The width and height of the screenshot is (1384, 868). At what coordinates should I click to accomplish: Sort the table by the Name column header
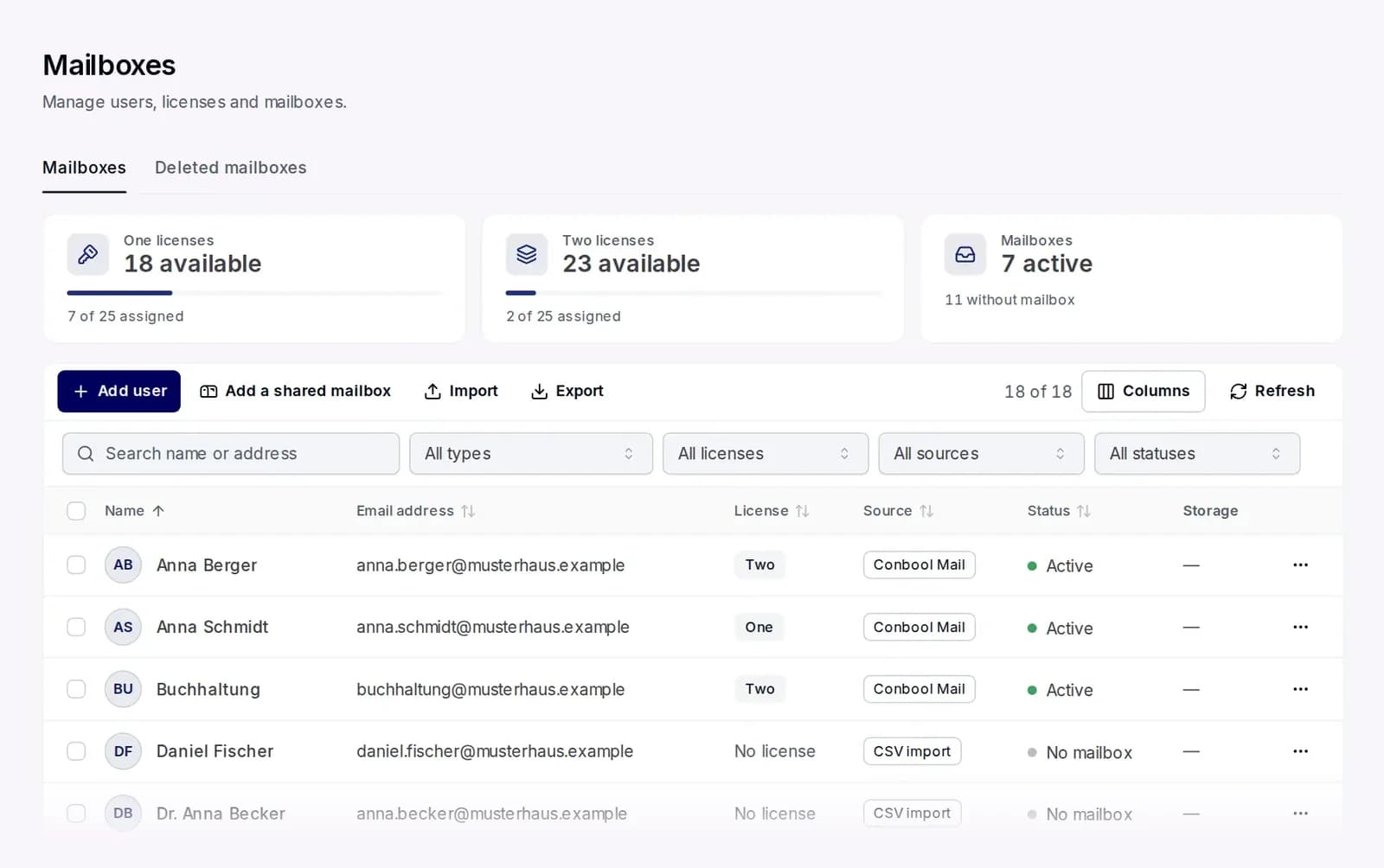(134, 511)
